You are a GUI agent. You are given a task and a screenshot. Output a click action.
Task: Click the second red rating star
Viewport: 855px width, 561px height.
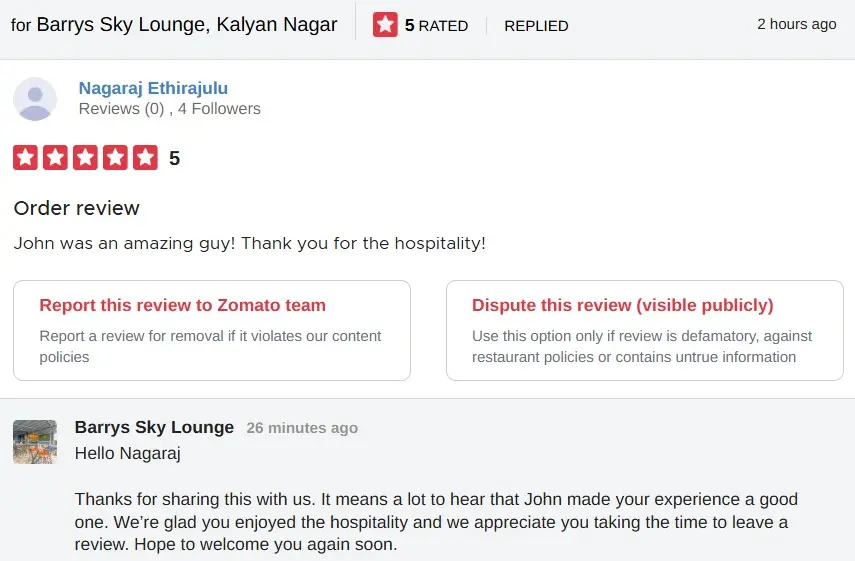(55, 158)
